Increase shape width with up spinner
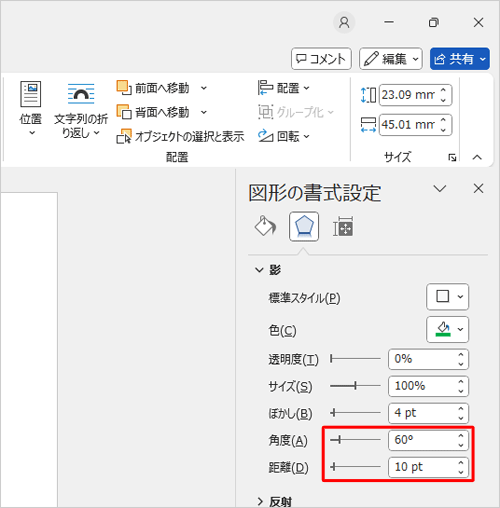500x508 pixels. point(443,120)
